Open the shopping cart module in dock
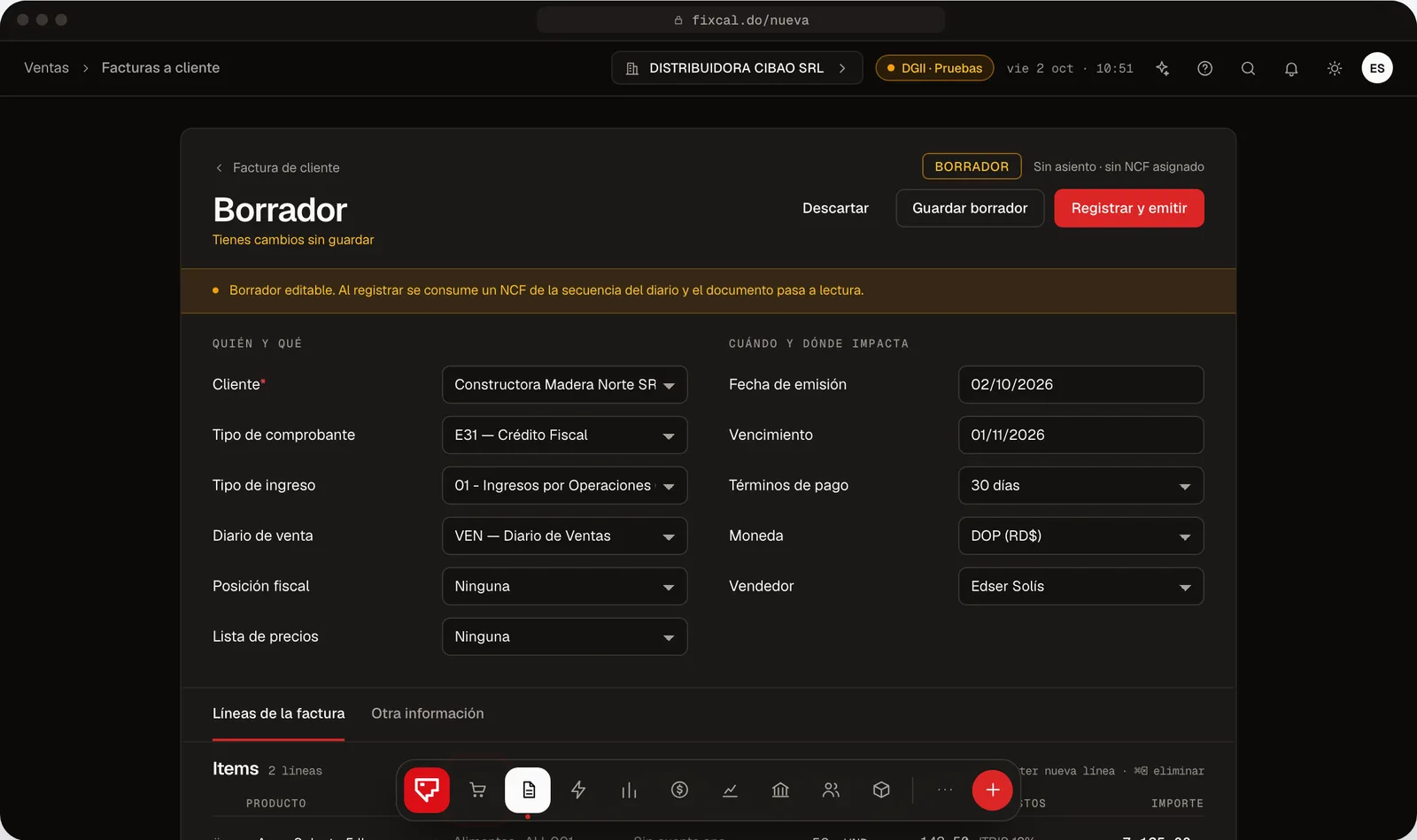The width and height of the screenshot is (1417, 840). click(x=477, y=790)
